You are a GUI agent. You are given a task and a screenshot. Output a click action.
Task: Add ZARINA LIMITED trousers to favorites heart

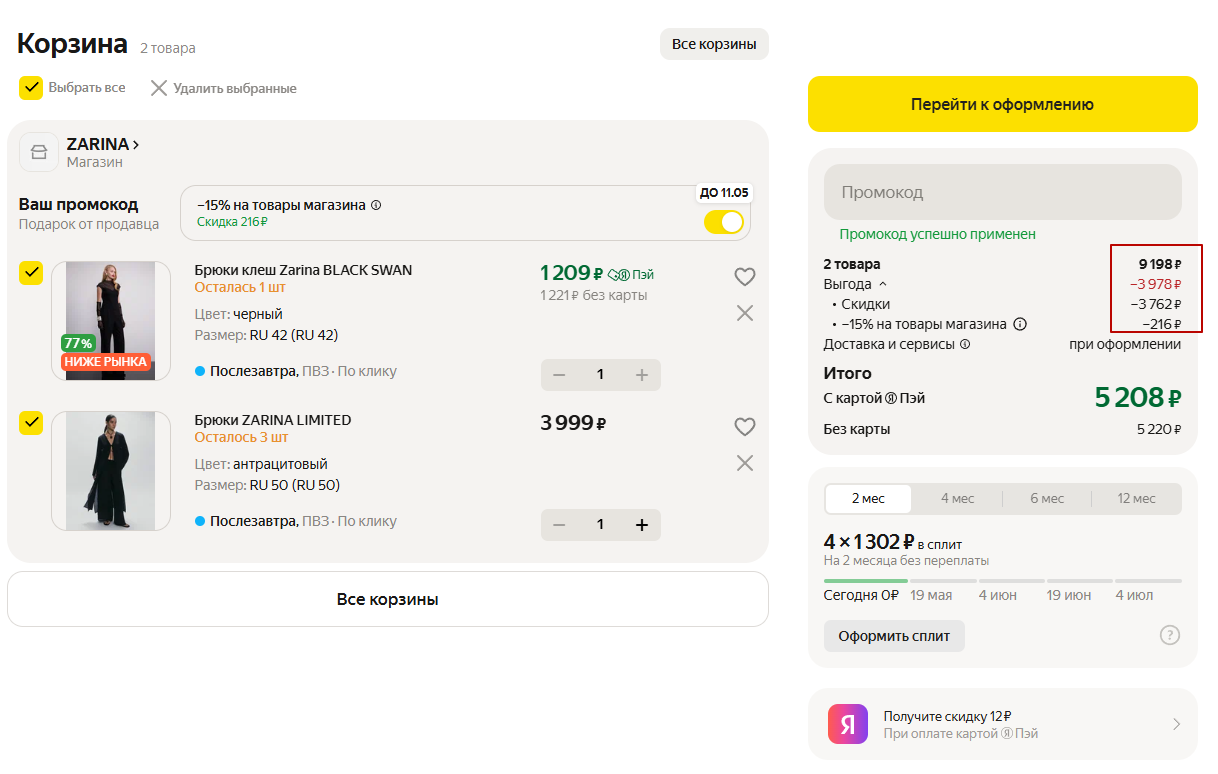[x=745, y=427]
